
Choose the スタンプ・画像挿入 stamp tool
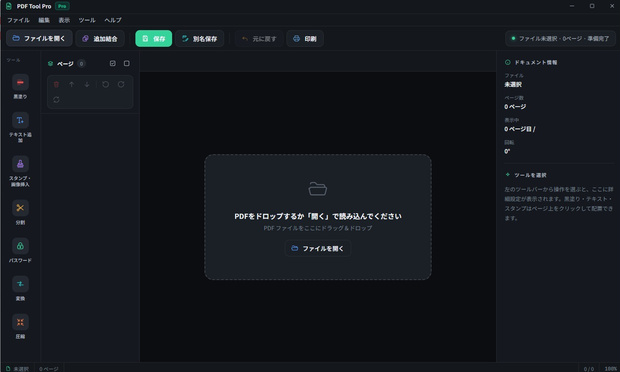[x=20, y=164]
